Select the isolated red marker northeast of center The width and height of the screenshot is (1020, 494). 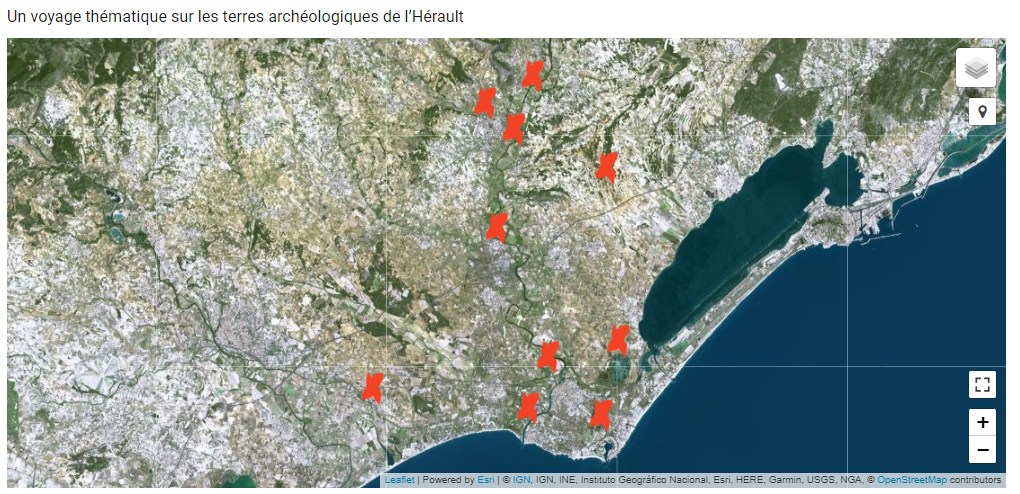[x=606, y=167]
